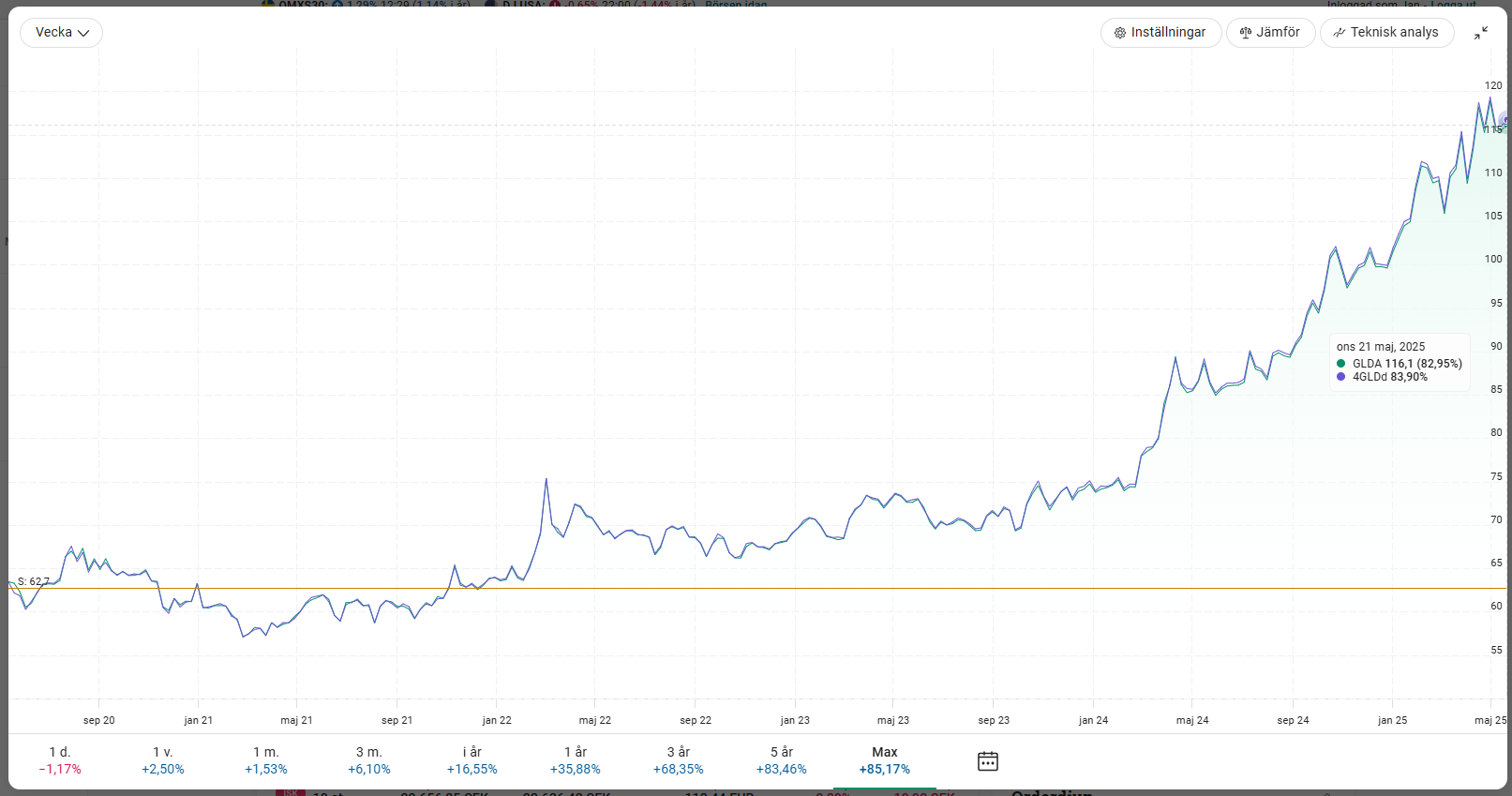Click the S: 62,7 reference line label
The width and height of the screenshot is (1512, 796).
[x=34, y=581]
